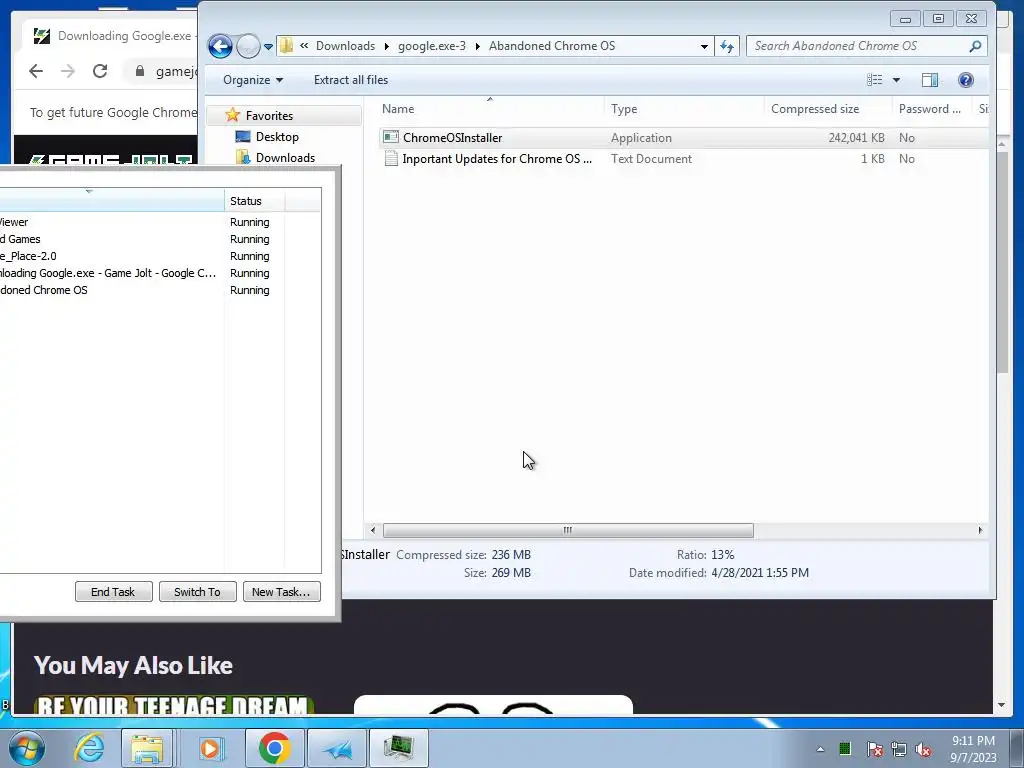Click browser page scrollbar down arrow
The width and height of the screenshot is (1024, 768).
(x=1002, y=705)
